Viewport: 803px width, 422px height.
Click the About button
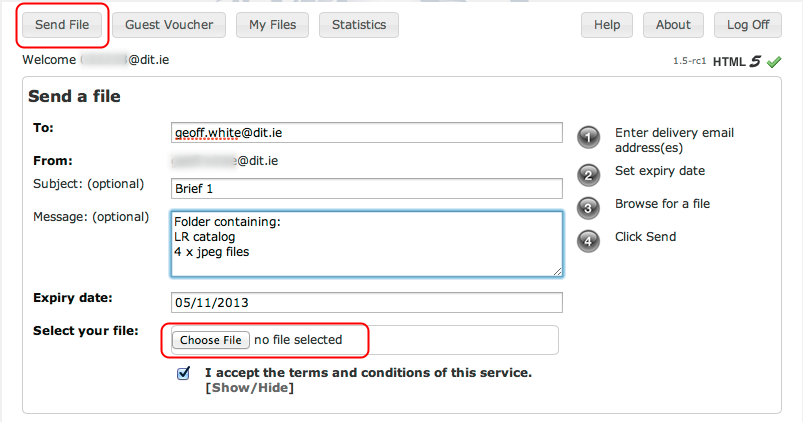[x=673, y=25]
